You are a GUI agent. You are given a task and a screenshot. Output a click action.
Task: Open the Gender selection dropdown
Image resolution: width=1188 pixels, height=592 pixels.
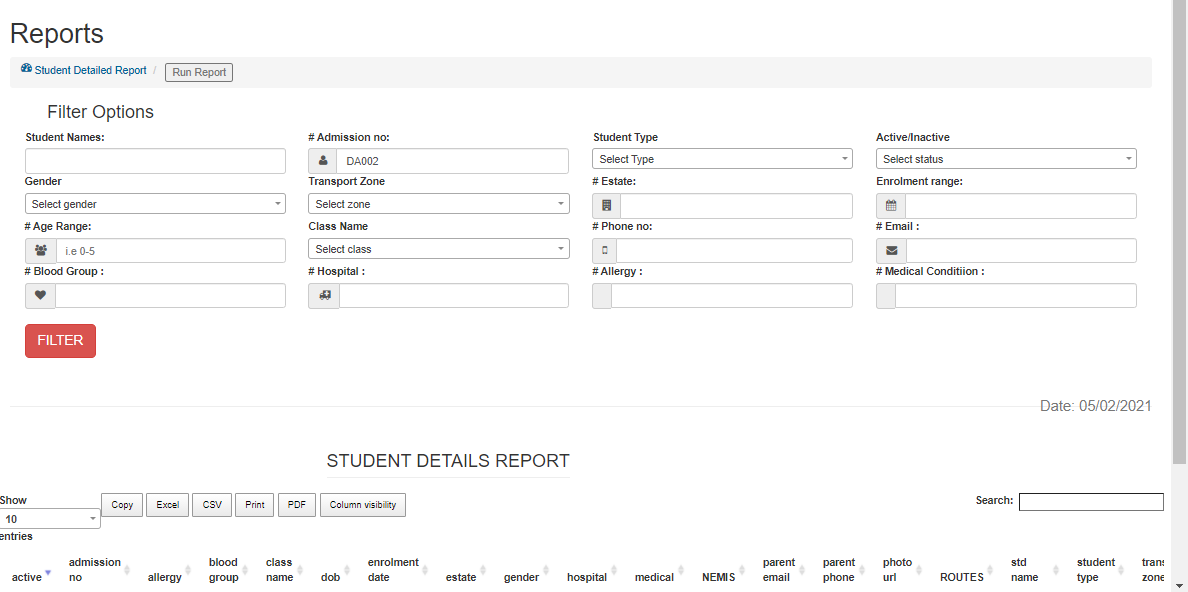(155, 204)
